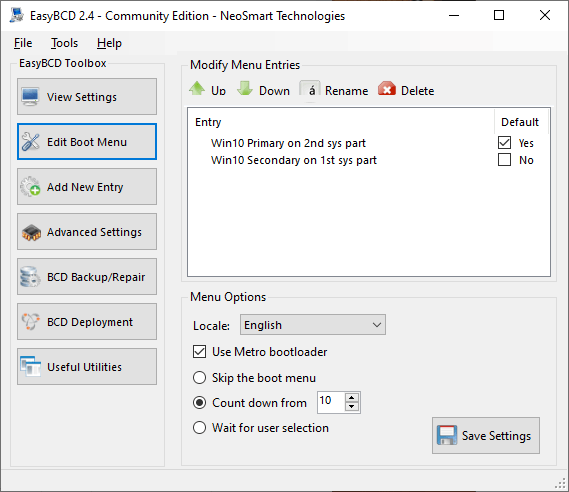This screenshot has height=492, width=569.
Task: Uncheck Default for Win10 Primary entry
Action: [x=504, y=143]
